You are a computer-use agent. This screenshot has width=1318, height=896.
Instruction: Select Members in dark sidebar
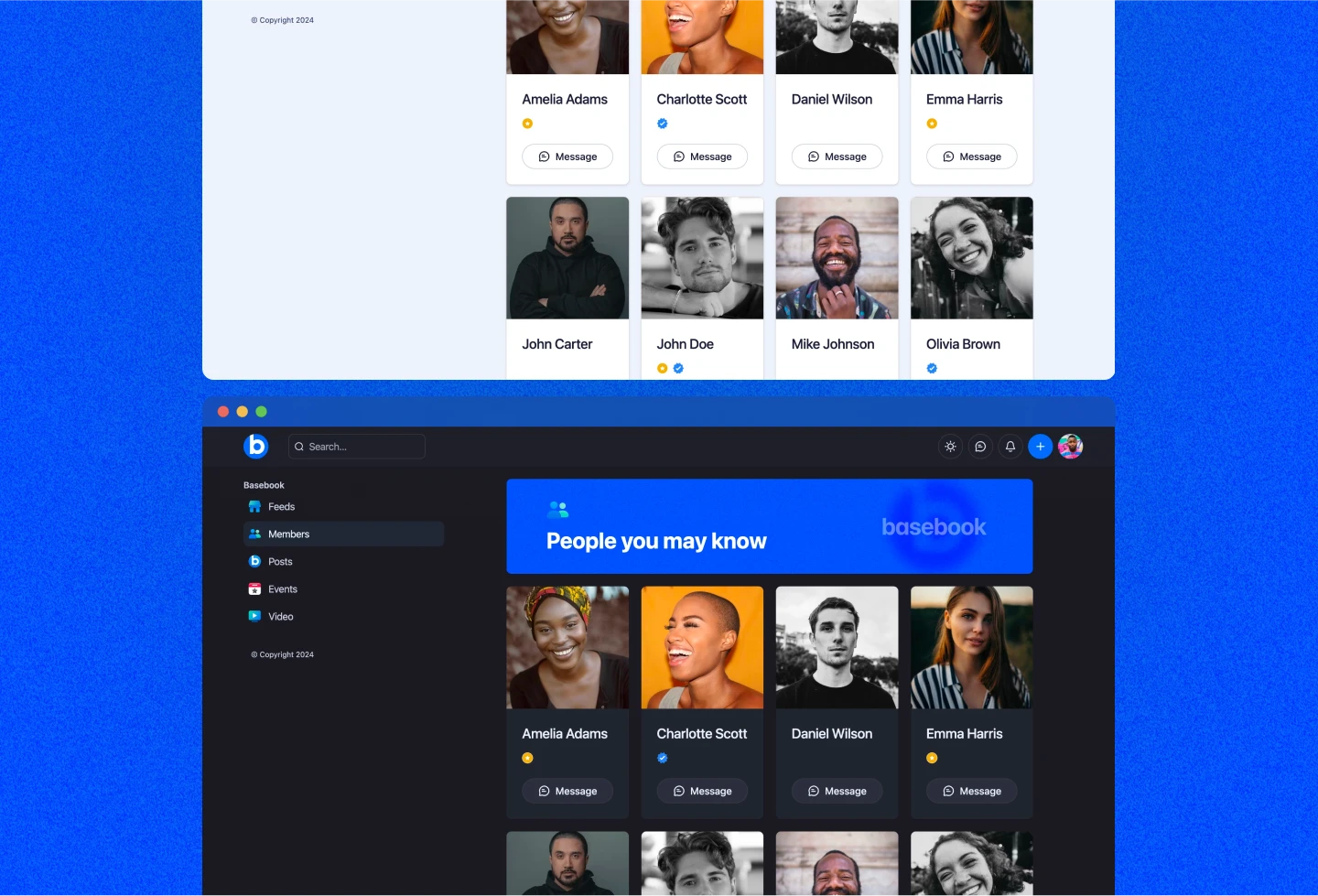pos(344,534)
